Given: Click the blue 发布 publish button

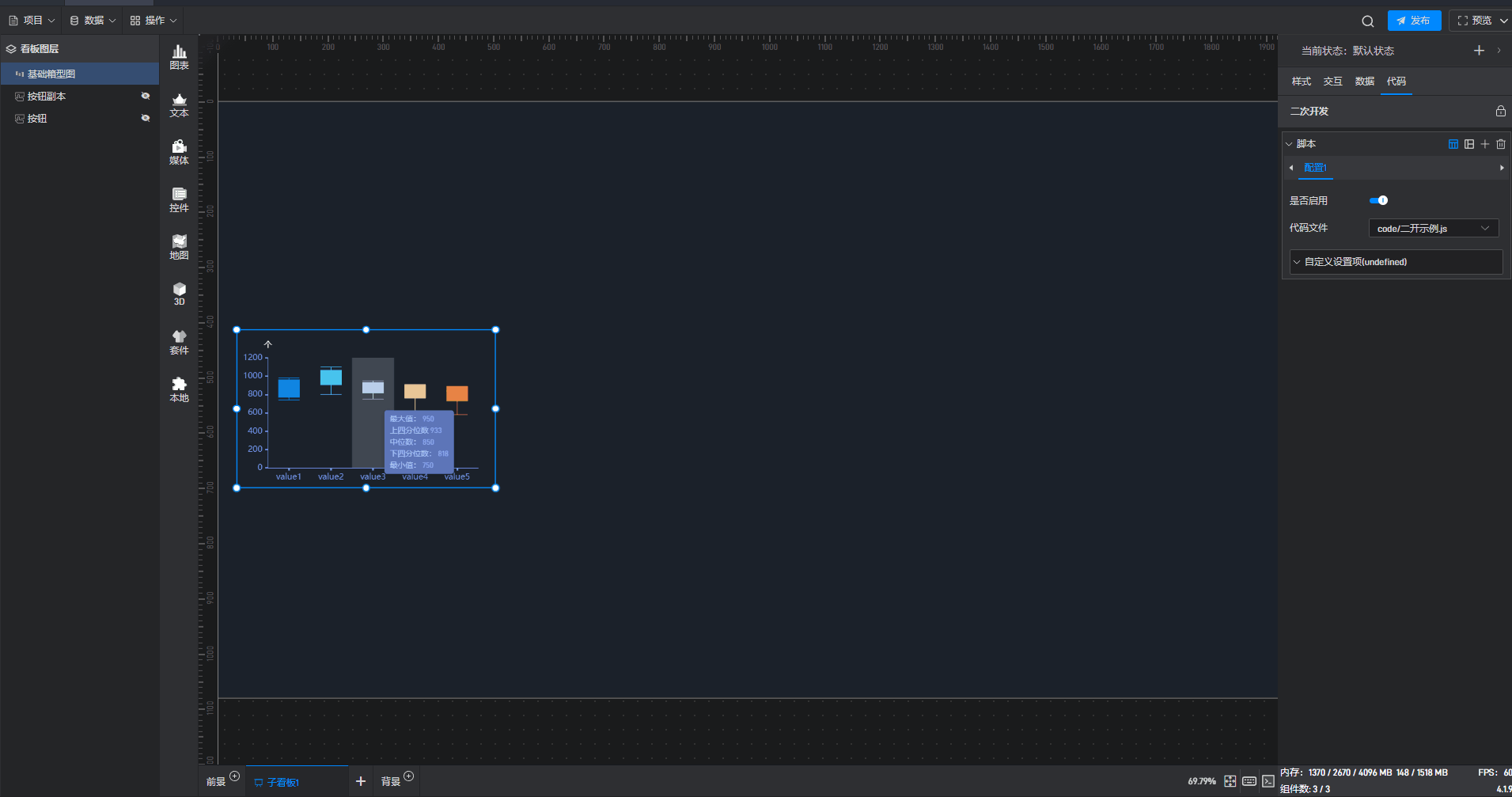Looking at the screenshot, I should point(1414,21).
